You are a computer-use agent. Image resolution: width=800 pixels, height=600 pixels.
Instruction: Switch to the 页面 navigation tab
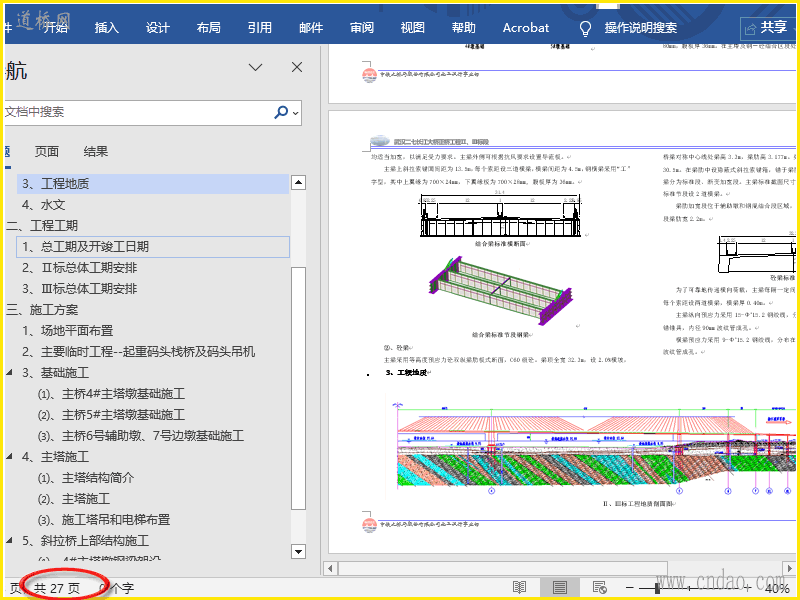(x=46, y=152)
